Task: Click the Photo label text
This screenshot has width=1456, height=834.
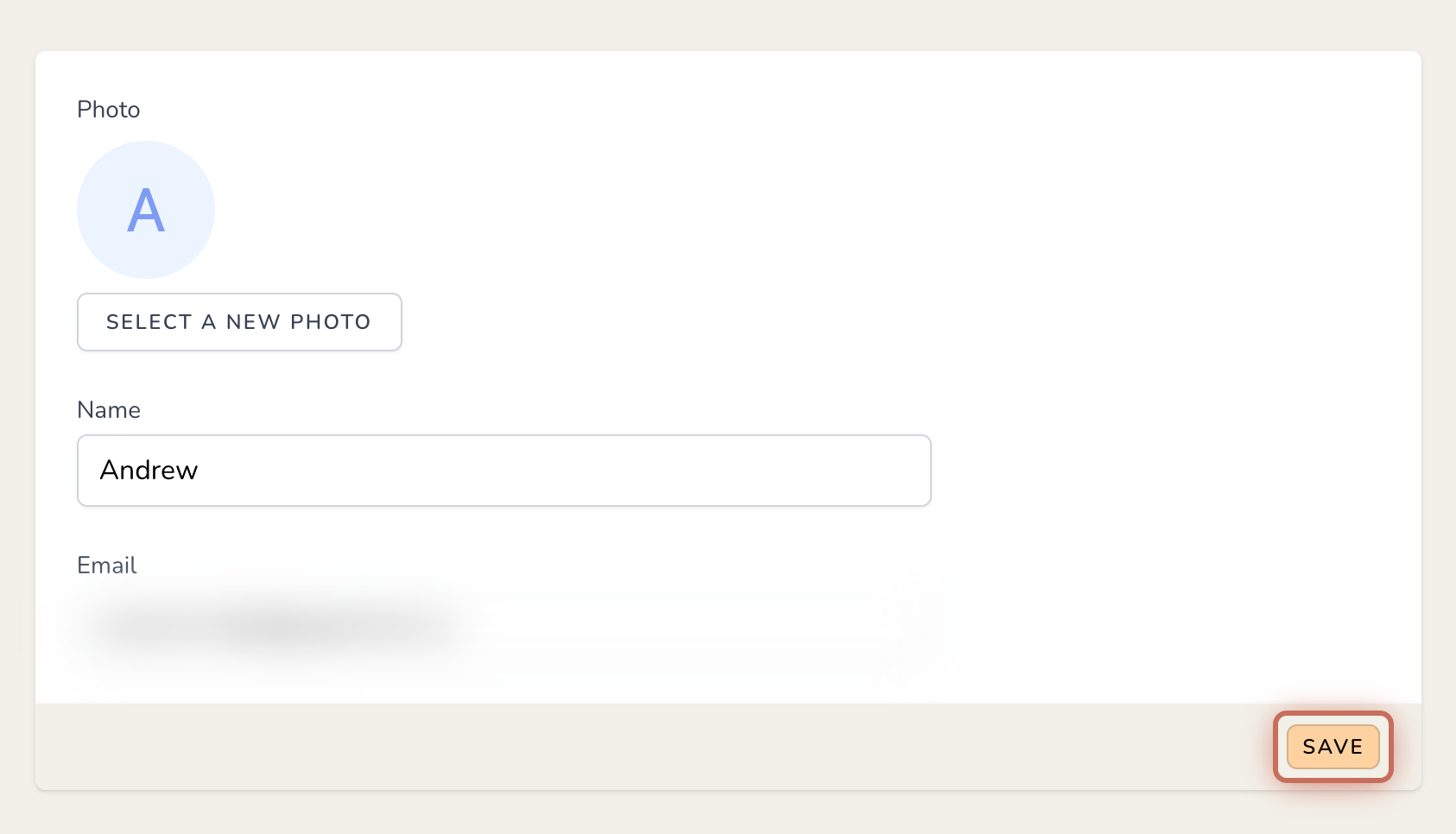Action: click(x=109, y=110)
